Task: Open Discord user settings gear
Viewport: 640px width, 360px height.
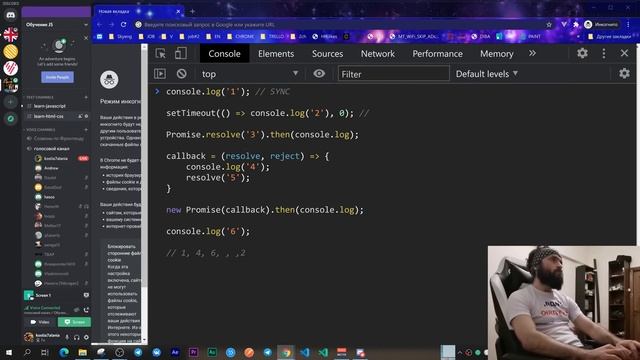Action: tap(86, 338)
